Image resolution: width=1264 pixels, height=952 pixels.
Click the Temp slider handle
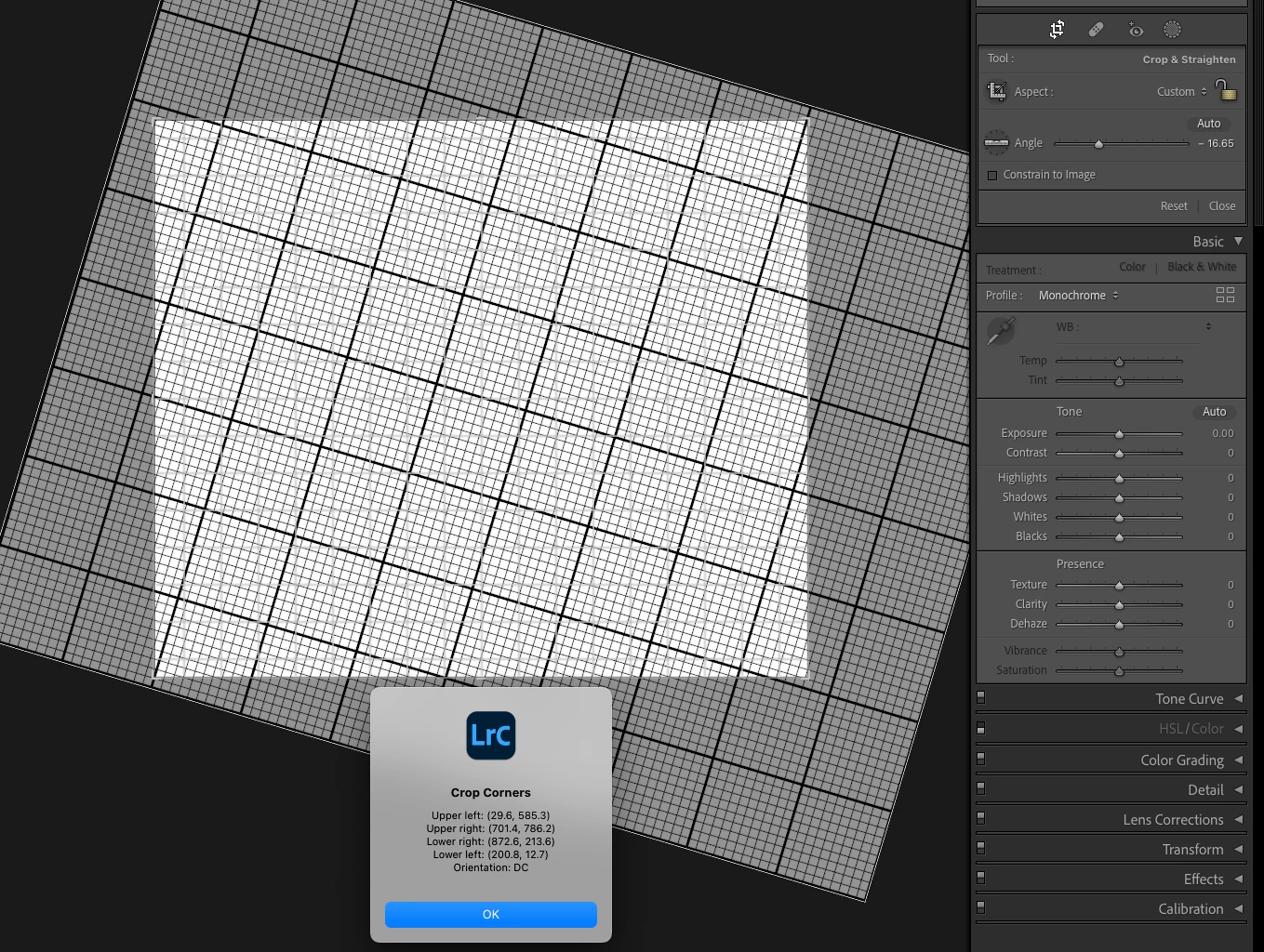point(1119,362)
